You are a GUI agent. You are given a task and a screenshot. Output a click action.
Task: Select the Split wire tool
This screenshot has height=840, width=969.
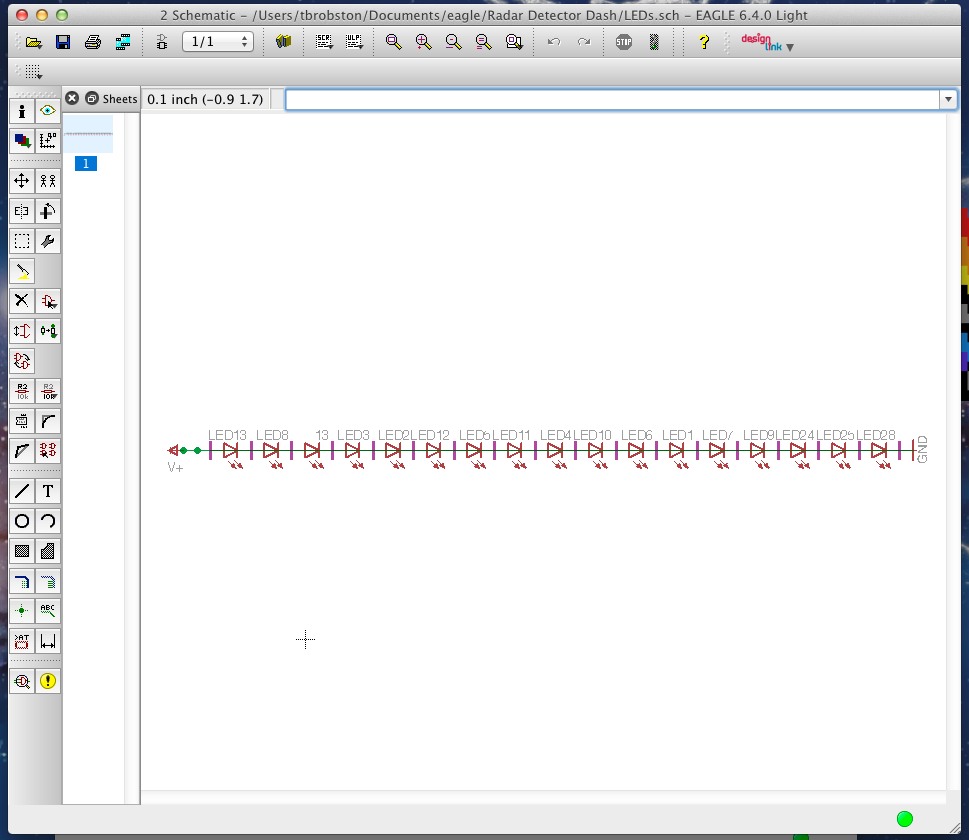22,451
